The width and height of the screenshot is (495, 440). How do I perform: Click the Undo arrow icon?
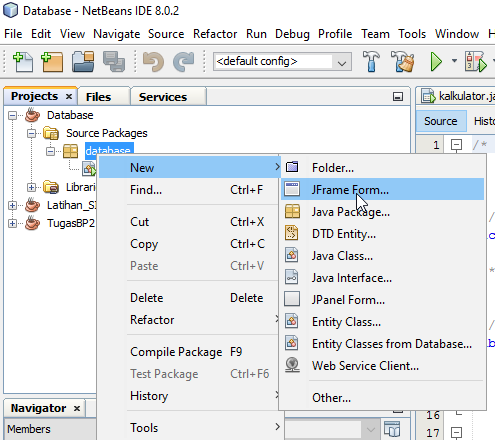pos(153,62)
